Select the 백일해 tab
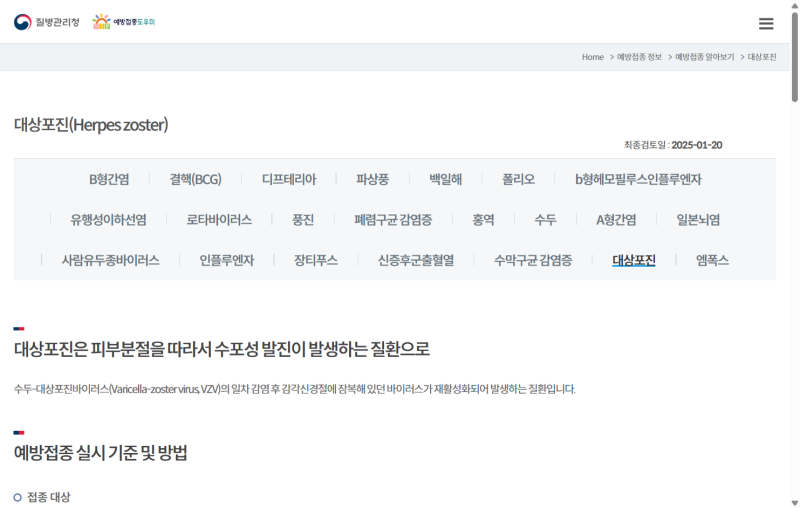This screenshot has width=800, height=508. tap(445, 179)
